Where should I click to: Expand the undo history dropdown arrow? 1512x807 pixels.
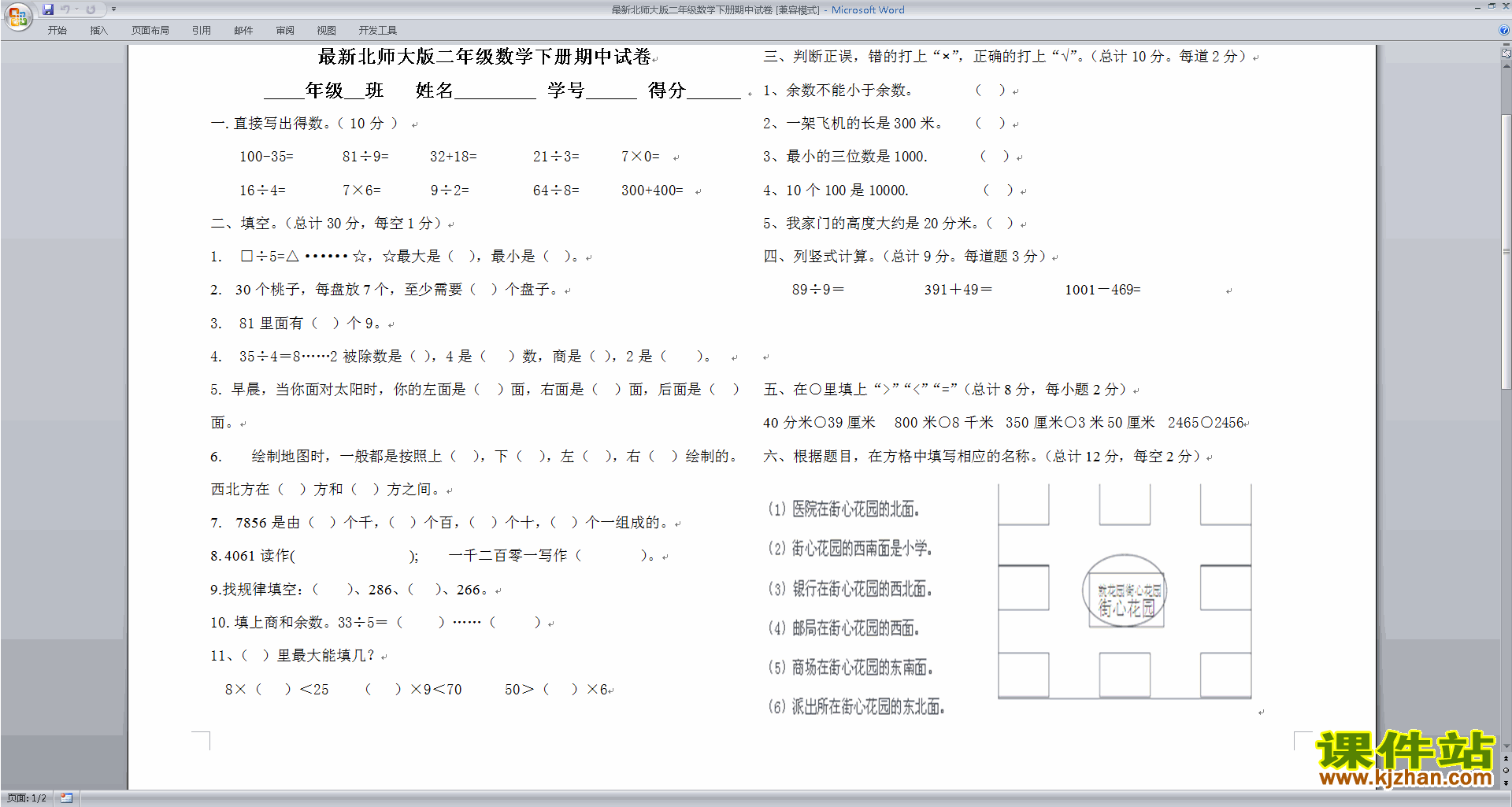(x=76, y=9)
